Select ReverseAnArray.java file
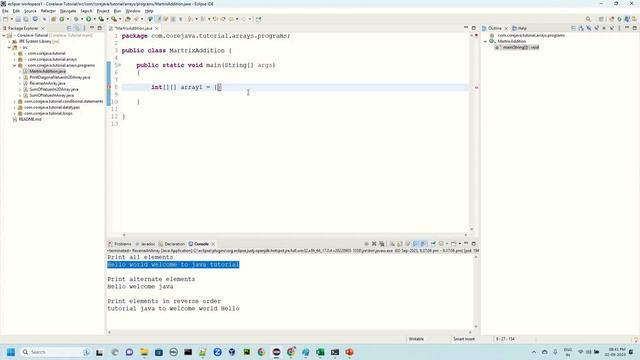640x360 pixels. click(47, 83)
